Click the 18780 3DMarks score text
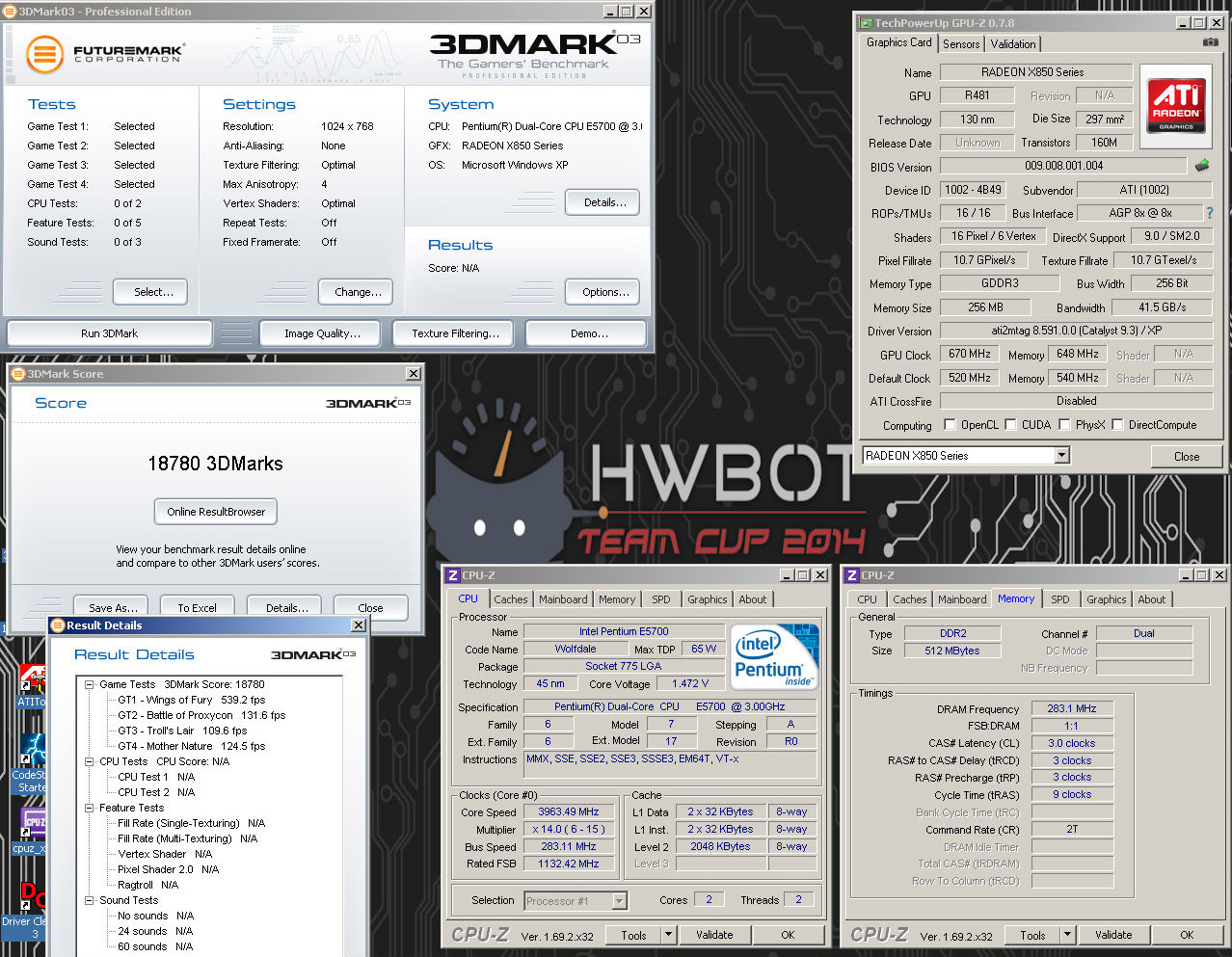Screen dimensions: 1232x957 click(215, 464)
